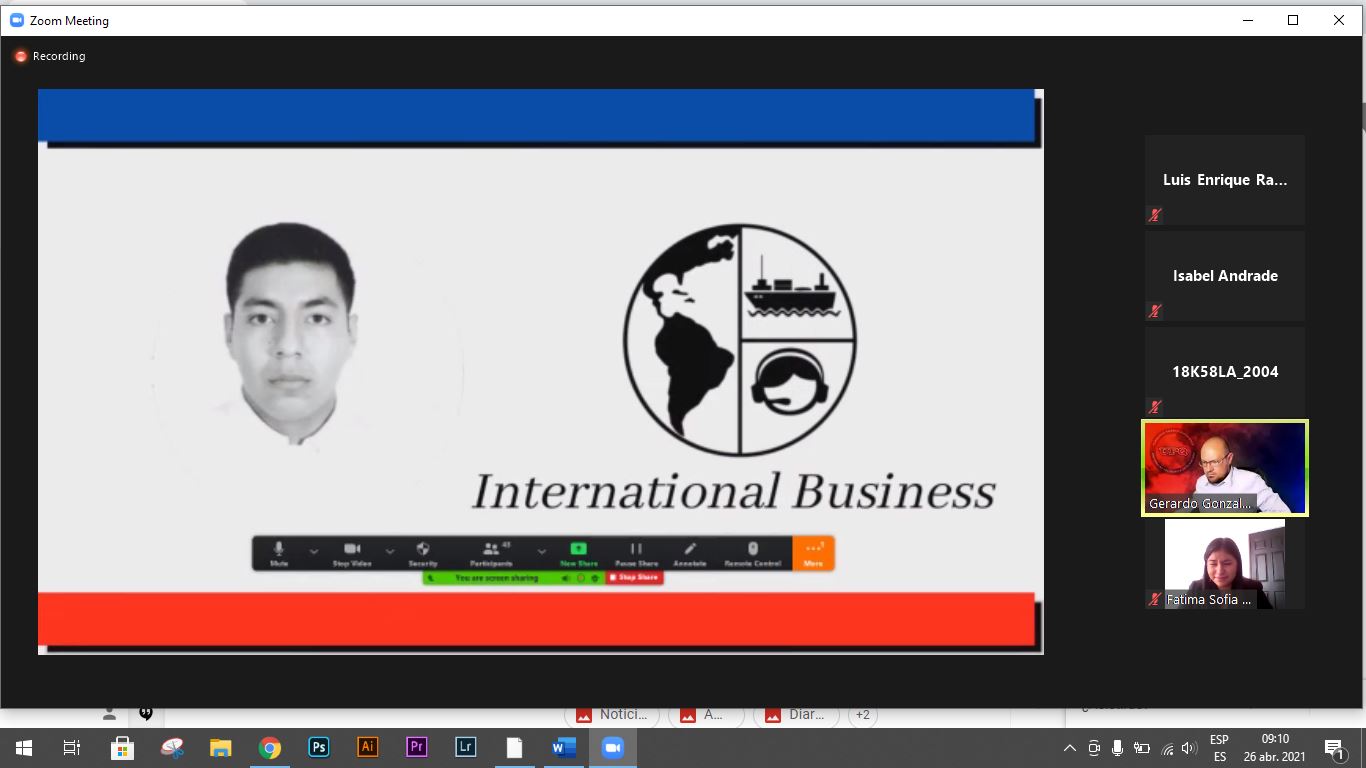Switch the ESP ES input language

pyautogui.click(x=1219, y=748)
